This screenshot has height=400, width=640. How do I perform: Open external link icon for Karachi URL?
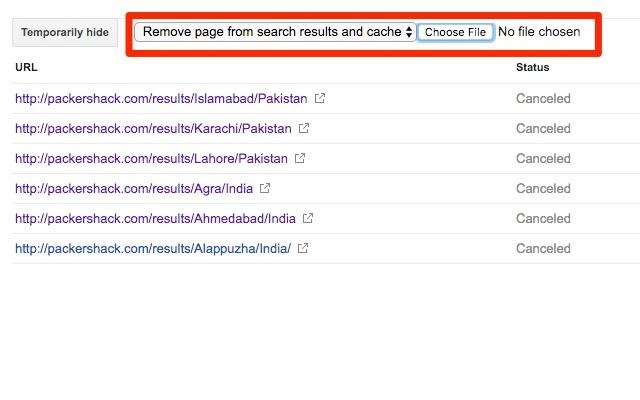pyautogui.click(x=304, y=129)
